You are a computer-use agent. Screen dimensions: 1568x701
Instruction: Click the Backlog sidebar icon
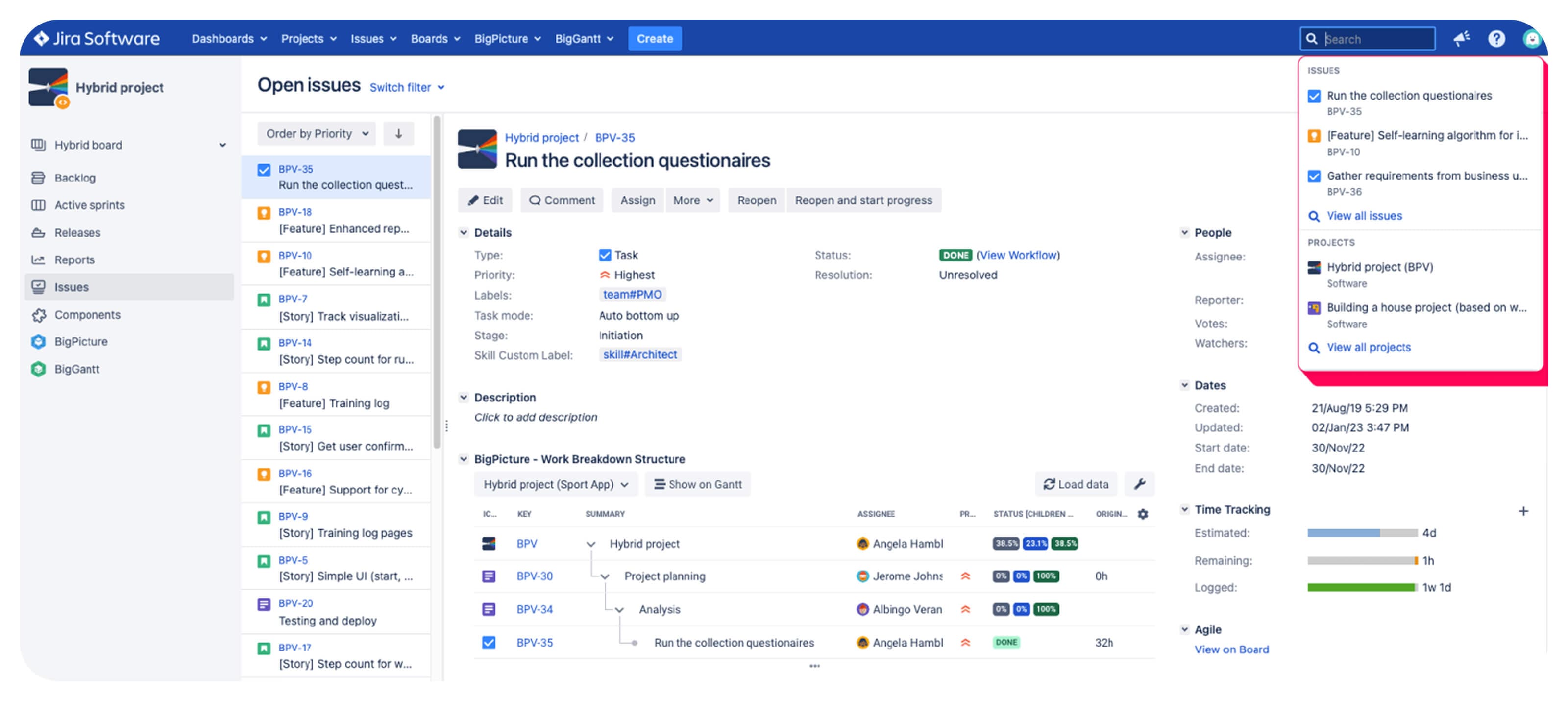38,178
